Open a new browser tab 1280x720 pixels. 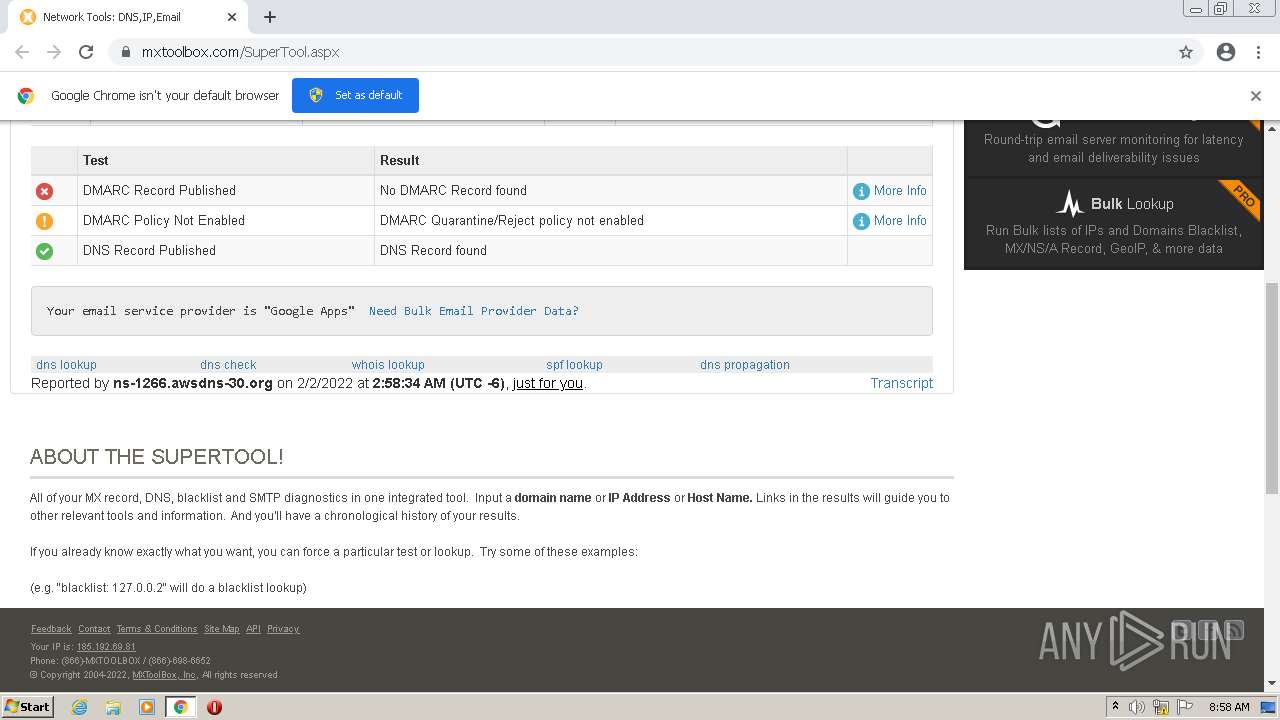270,17
